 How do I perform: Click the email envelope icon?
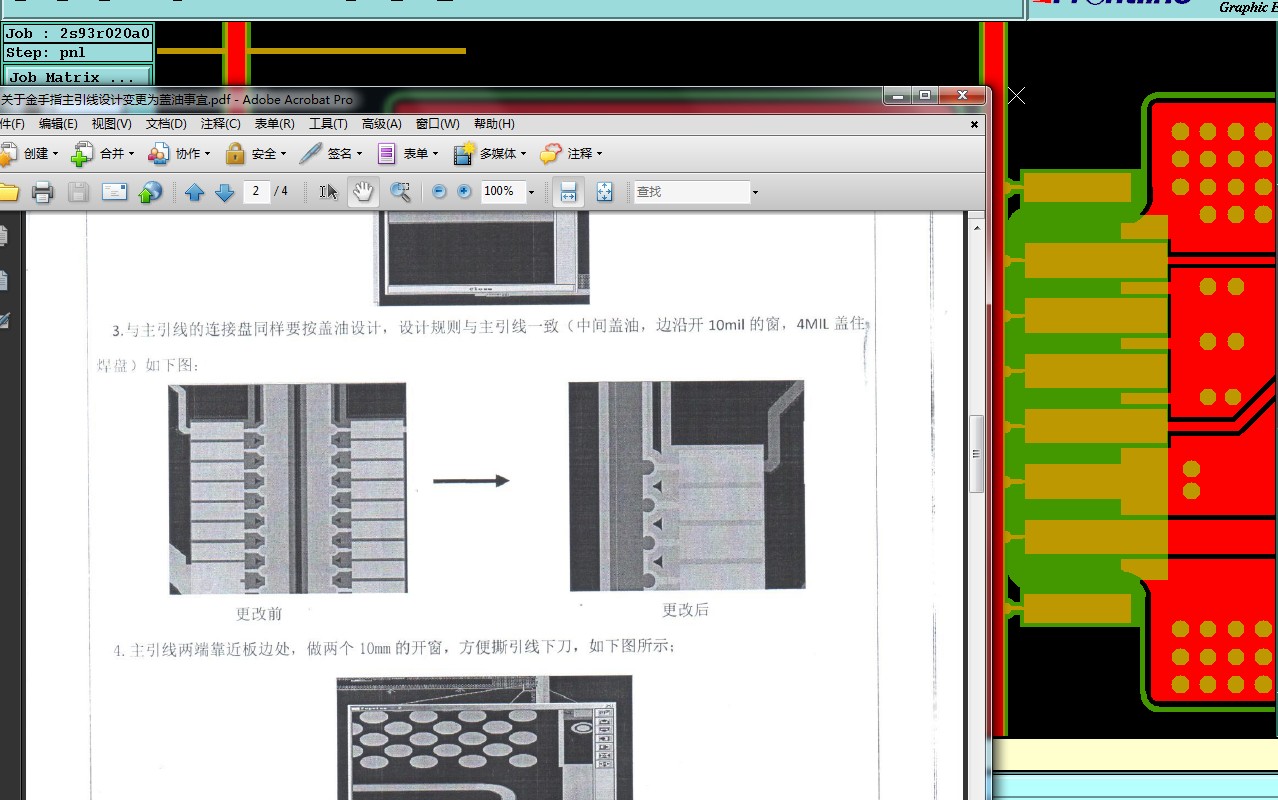click(x=114, y=192)
